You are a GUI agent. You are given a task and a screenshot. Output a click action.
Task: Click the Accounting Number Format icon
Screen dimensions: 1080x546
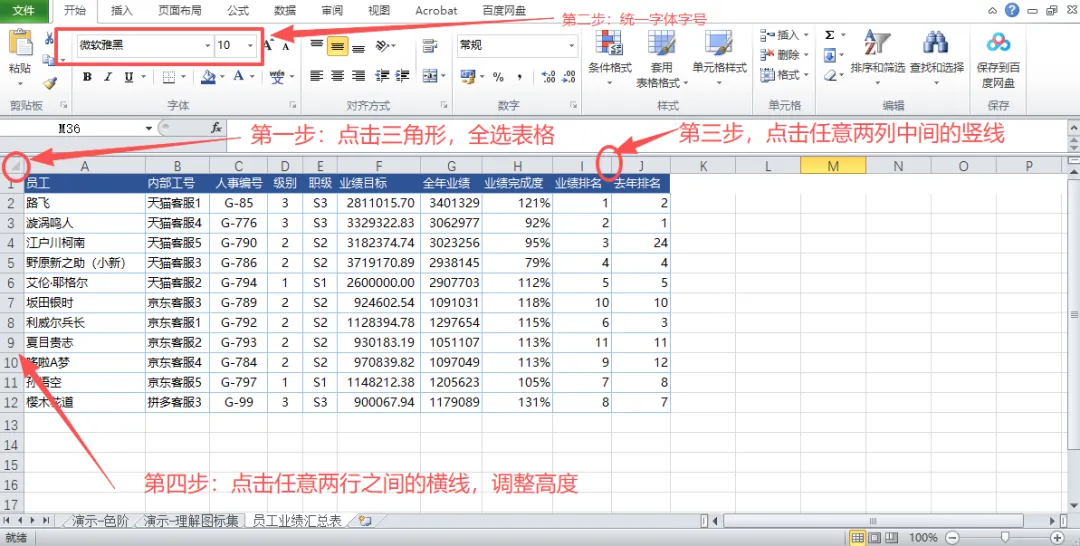click(468, 76)
